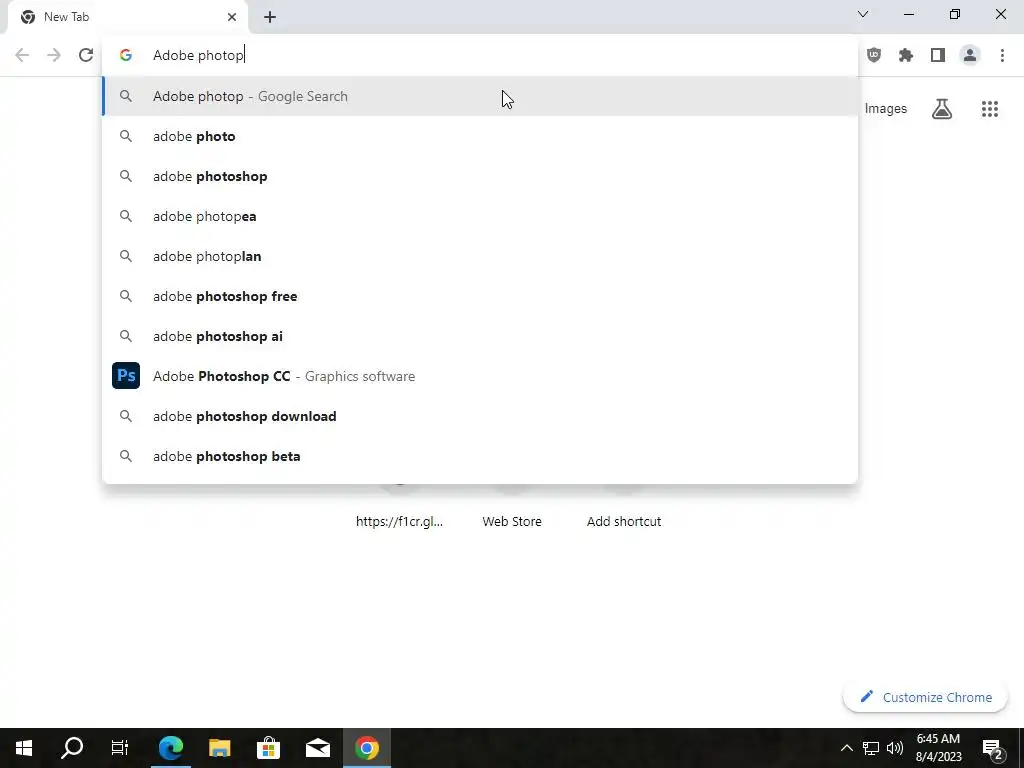Open the tab search chevron
The width and height of the screenshot is (1024, 768).
click(x=863, y=14)
